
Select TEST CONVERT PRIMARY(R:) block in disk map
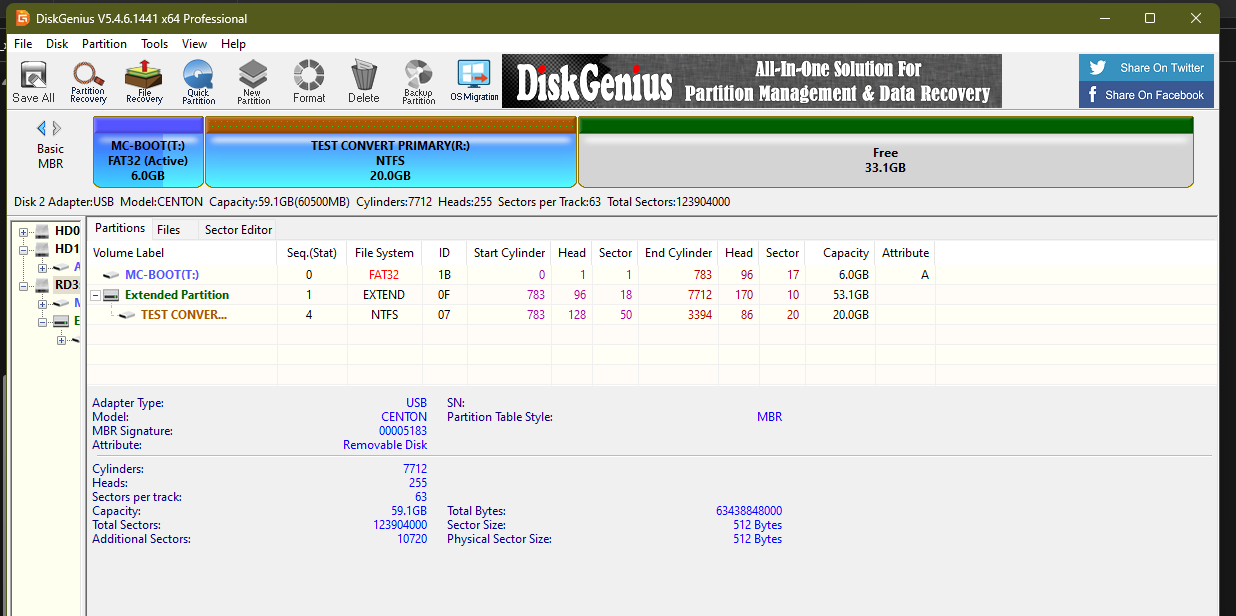click(x=390, y=152)
